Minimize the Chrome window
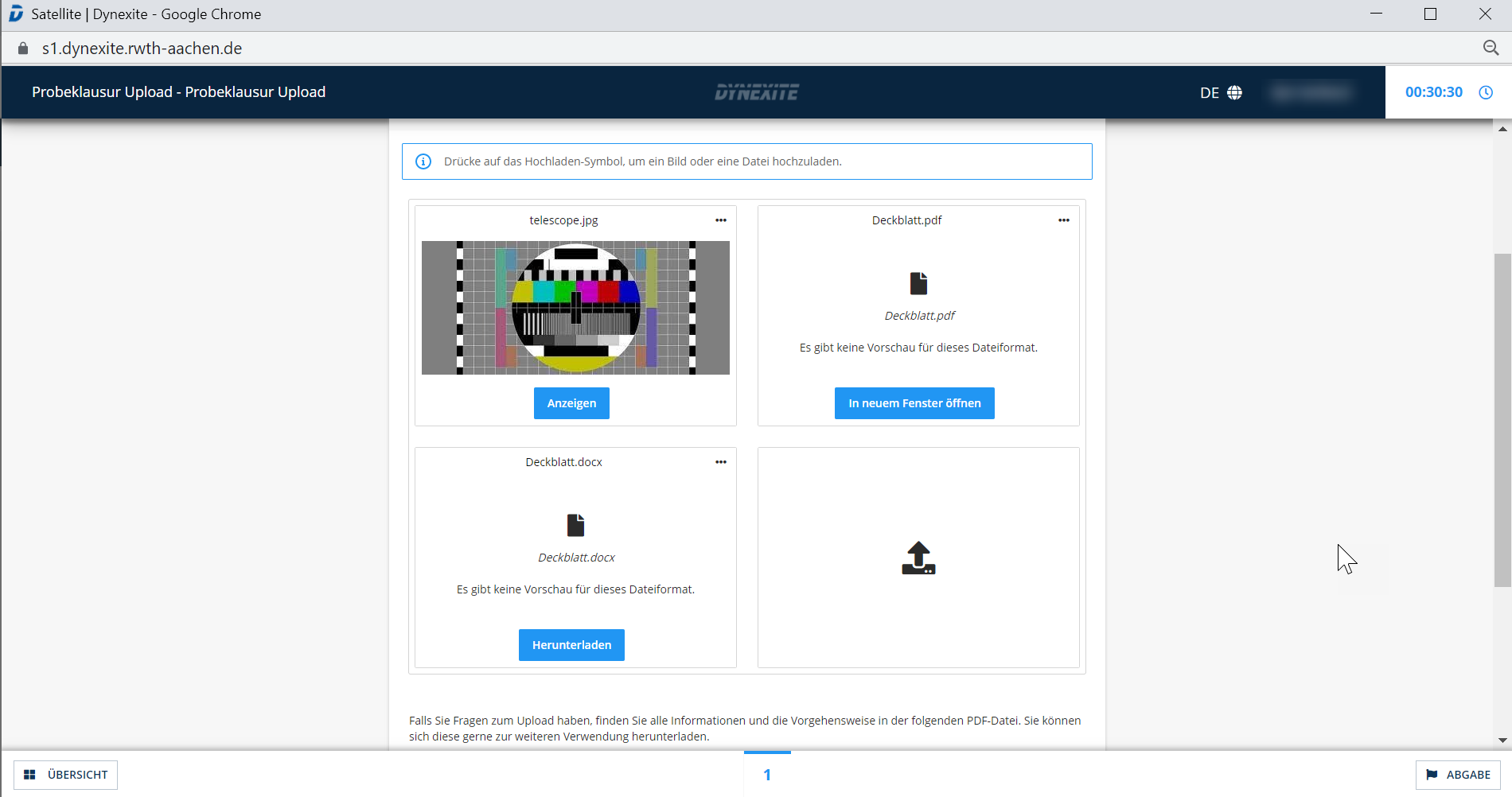 click(x=1376, y=14)
